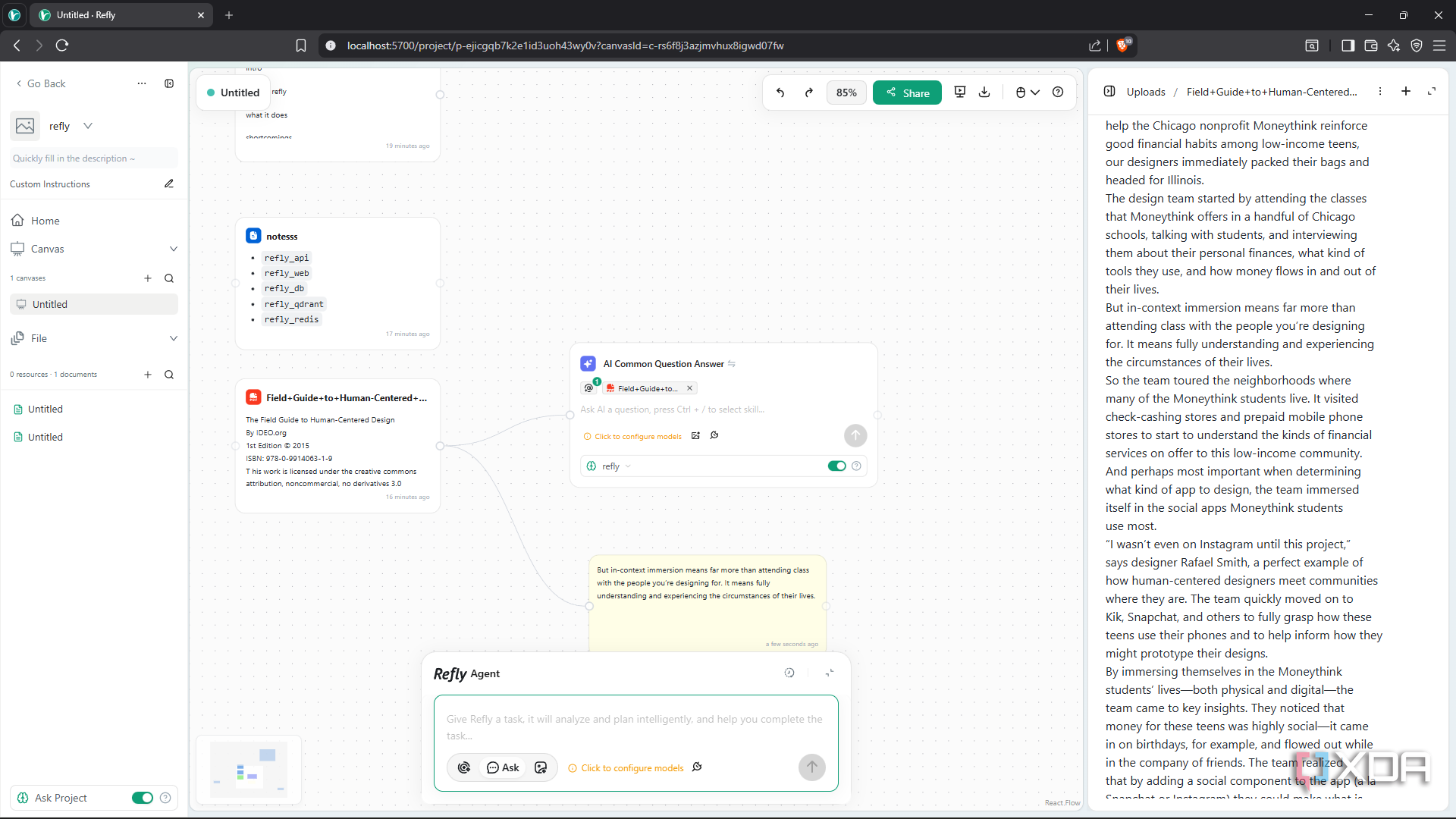Collapse the Canvas section chevron

coord(174,249)
